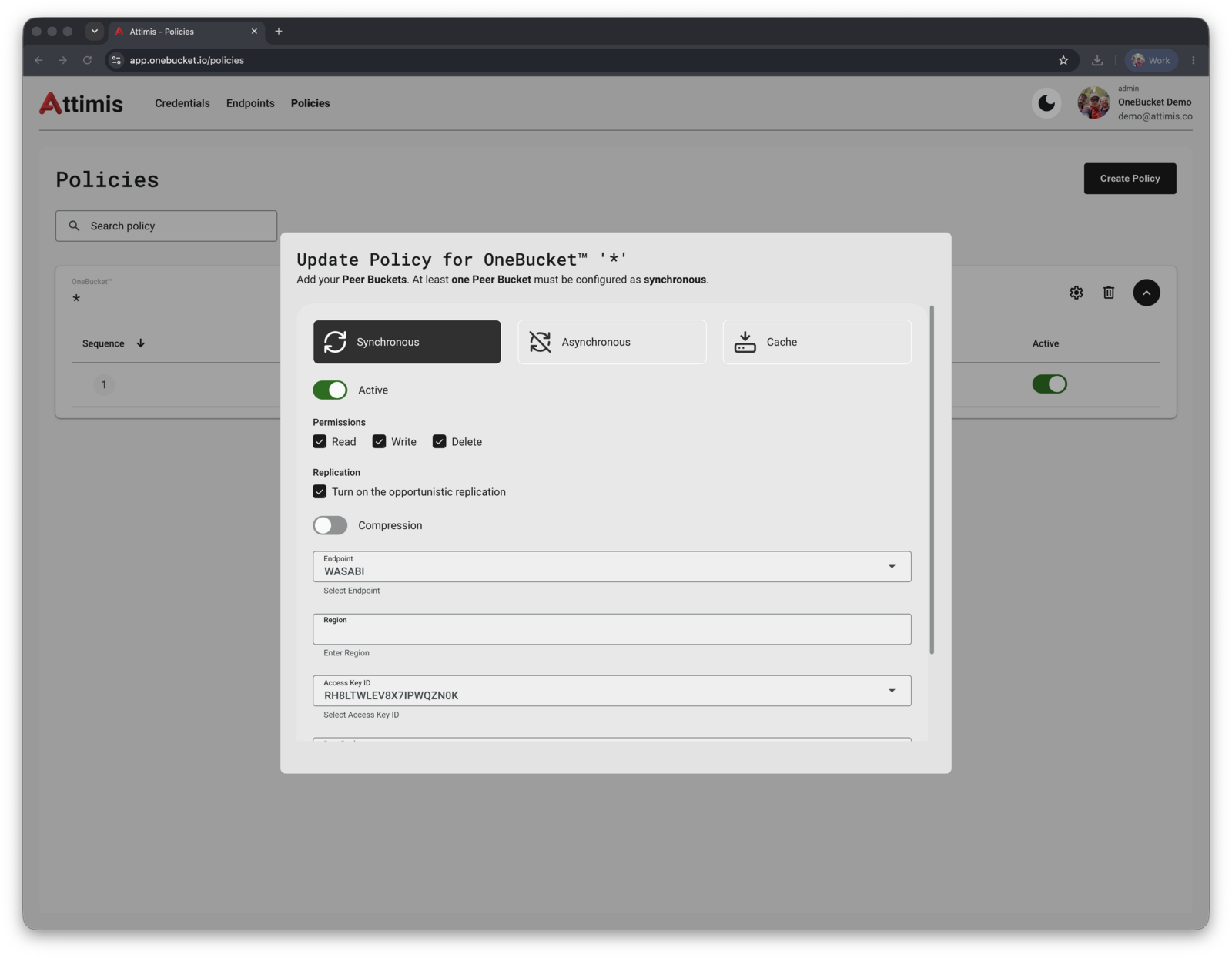The width and height of the screenshot is (1232, 958).
Task: Click the user avatar picture
Action: (x=1093, y=103)
